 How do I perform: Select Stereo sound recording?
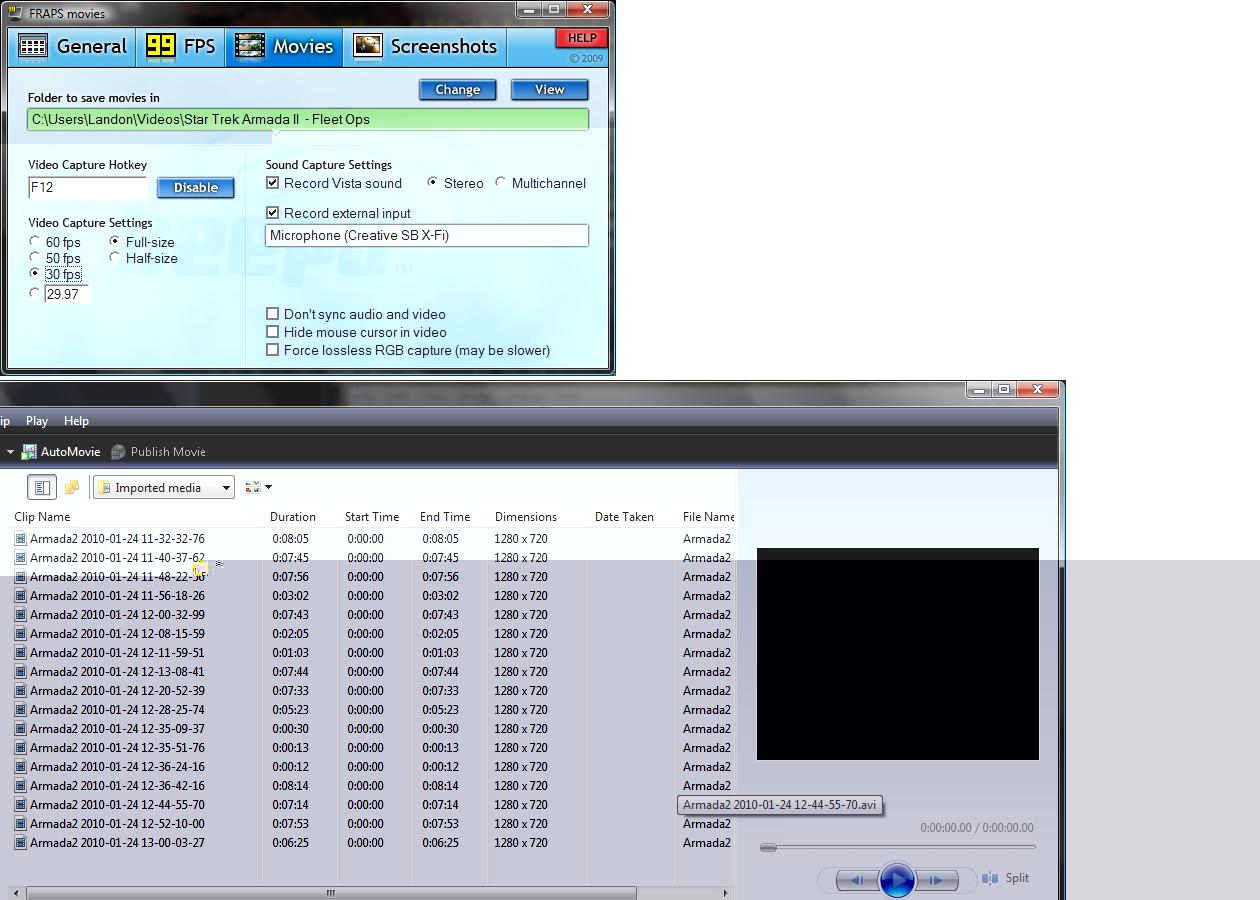point(432,183)
